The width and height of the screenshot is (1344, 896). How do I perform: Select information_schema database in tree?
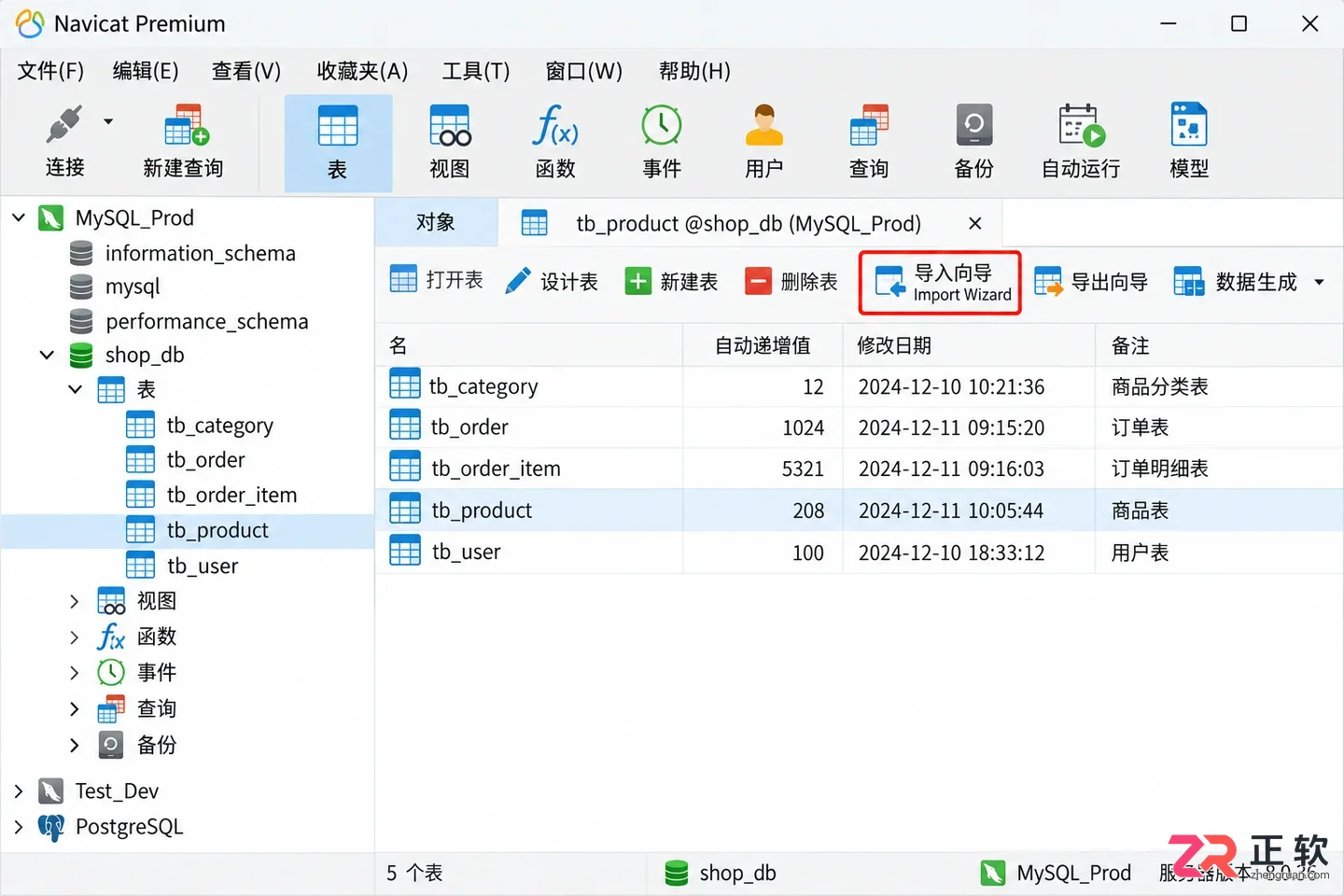[x=200, y=253]
